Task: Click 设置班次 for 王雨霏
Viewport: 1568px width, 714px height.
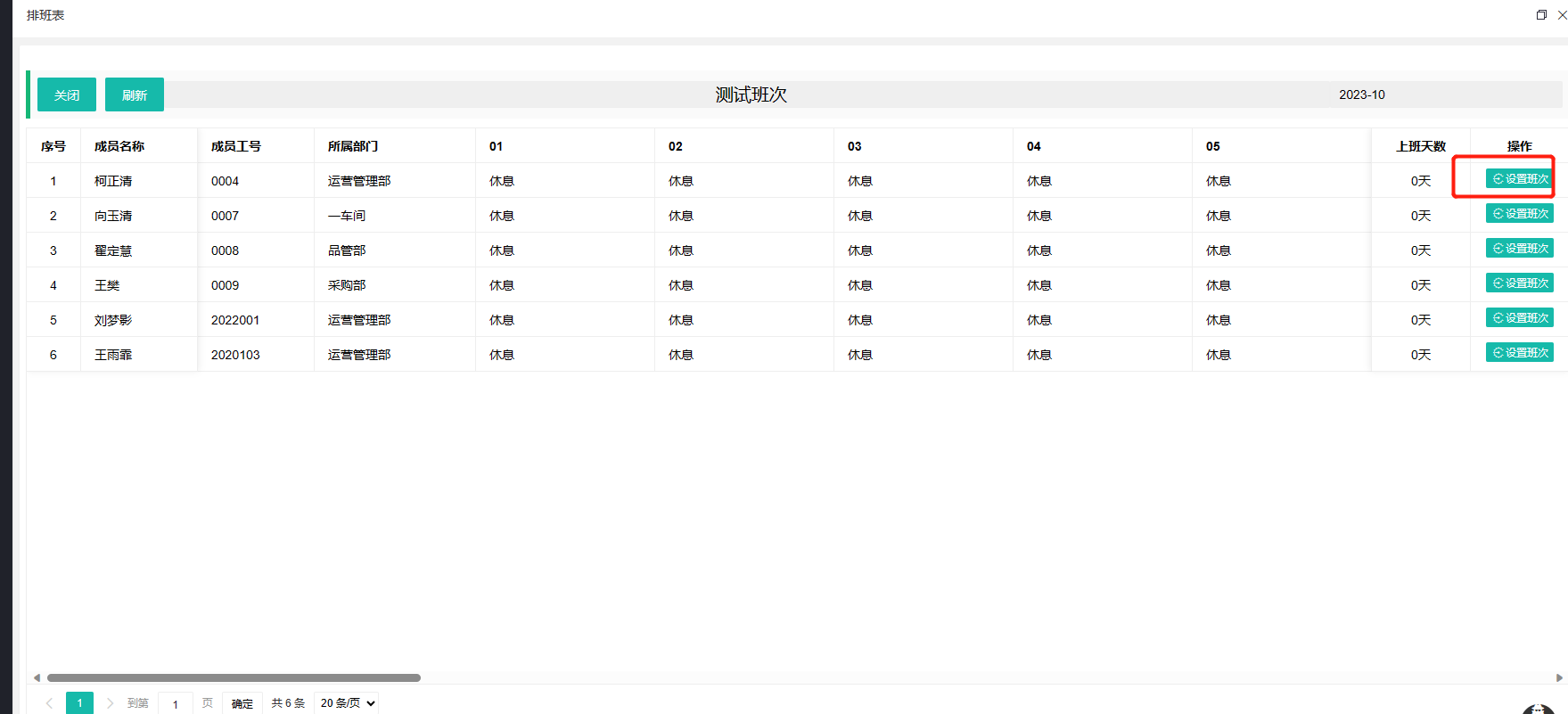Action: [x=1519, y=353]
